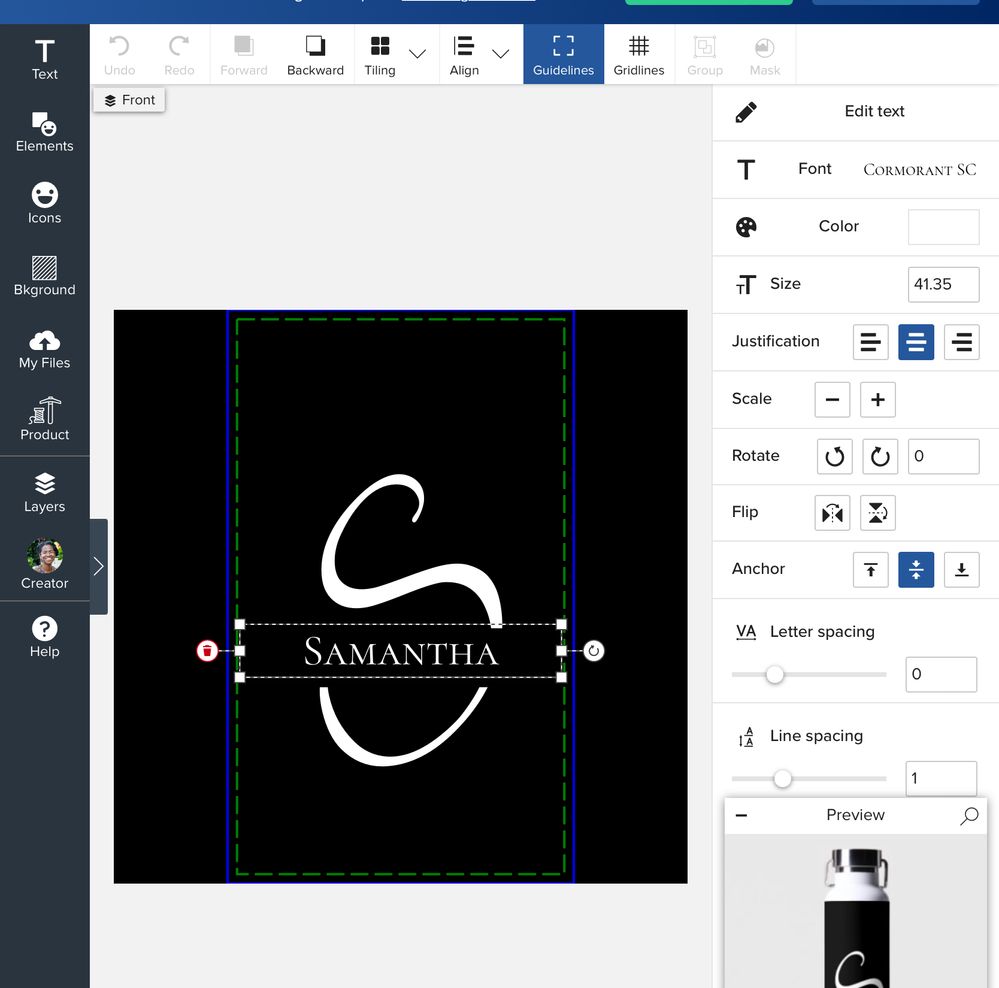Expand the Align dropdown arrow

501,54
